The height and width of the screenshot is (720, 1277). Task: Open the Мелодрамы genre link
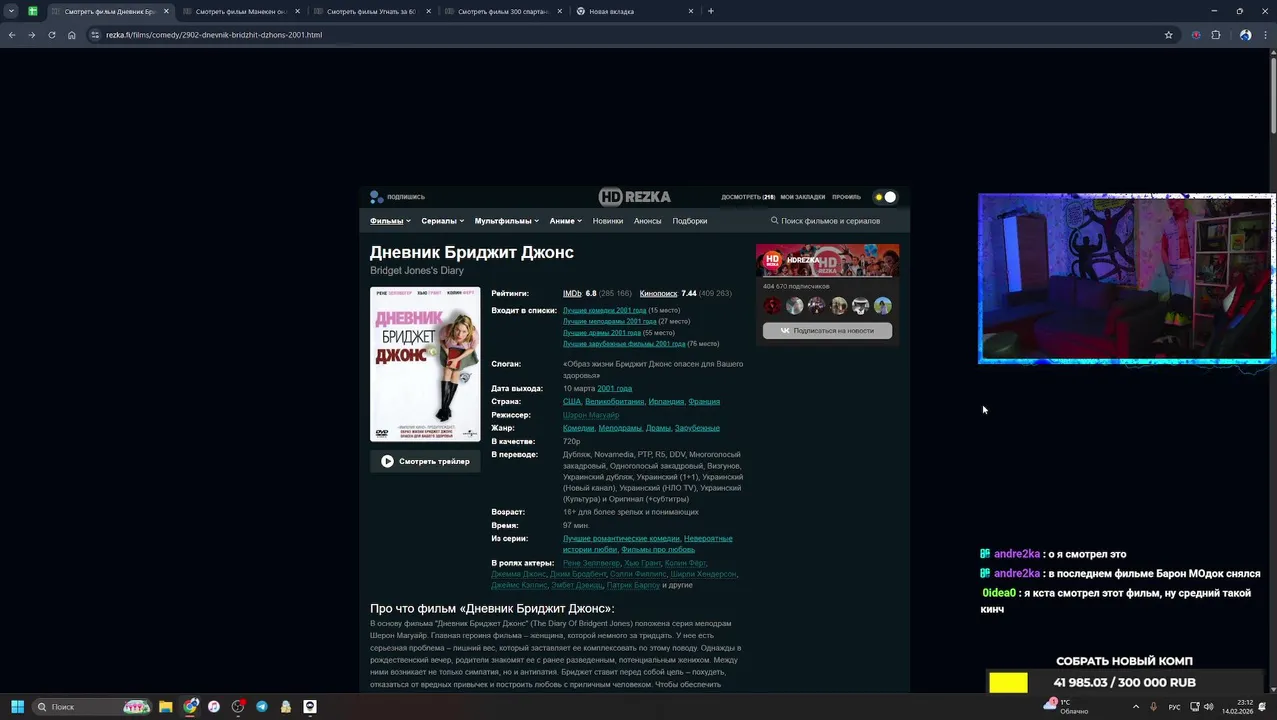620,428
